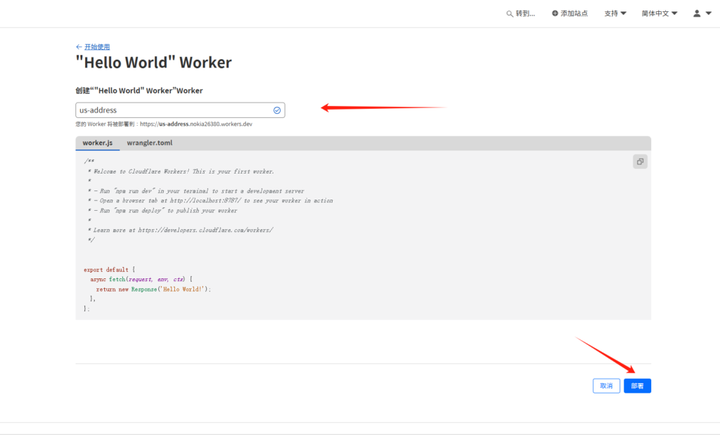The width and height of the screenshot is (720, 435).
Task: Click the 'async fetch(request, env, ctx)' line
Action: (x=141, y=279)
